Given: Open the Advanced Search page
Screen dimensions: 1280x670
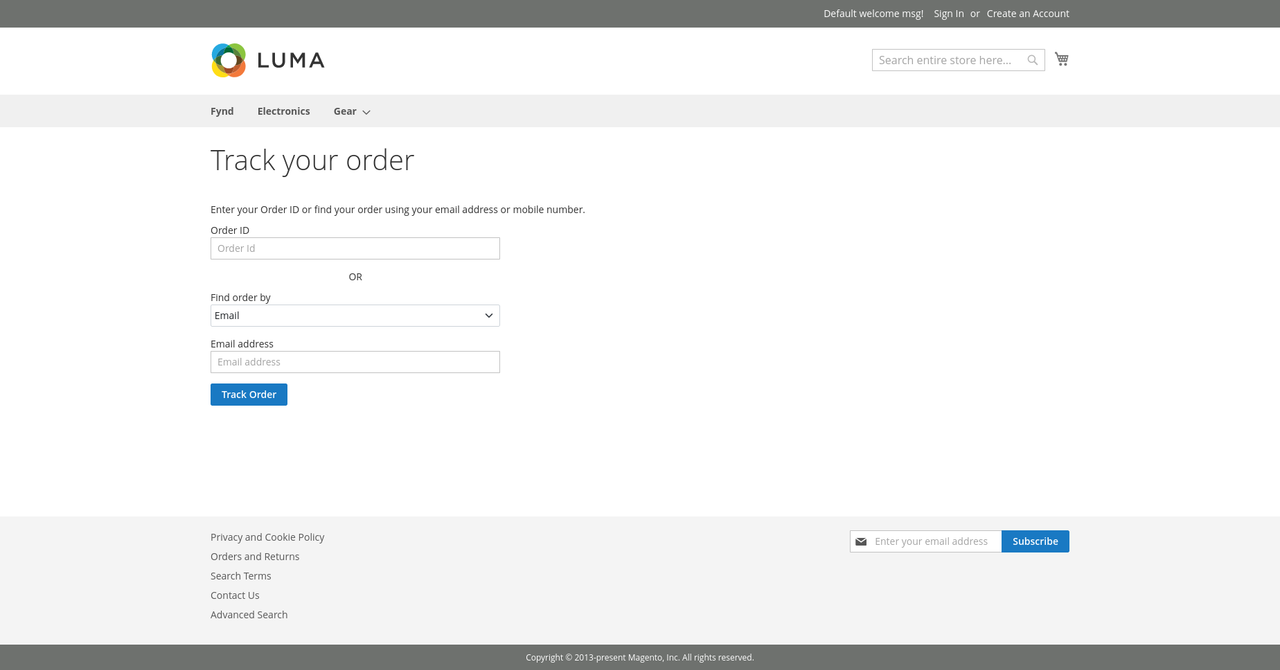Looking at the screenshot, I should tap(248, 614).
